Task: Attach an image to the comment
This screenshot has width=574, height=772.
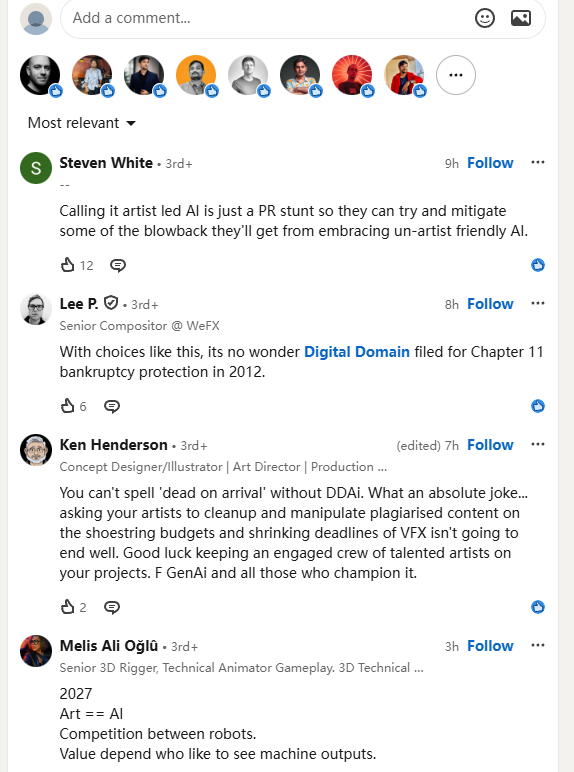Action: pyautogui.click(x=521, y=18)
